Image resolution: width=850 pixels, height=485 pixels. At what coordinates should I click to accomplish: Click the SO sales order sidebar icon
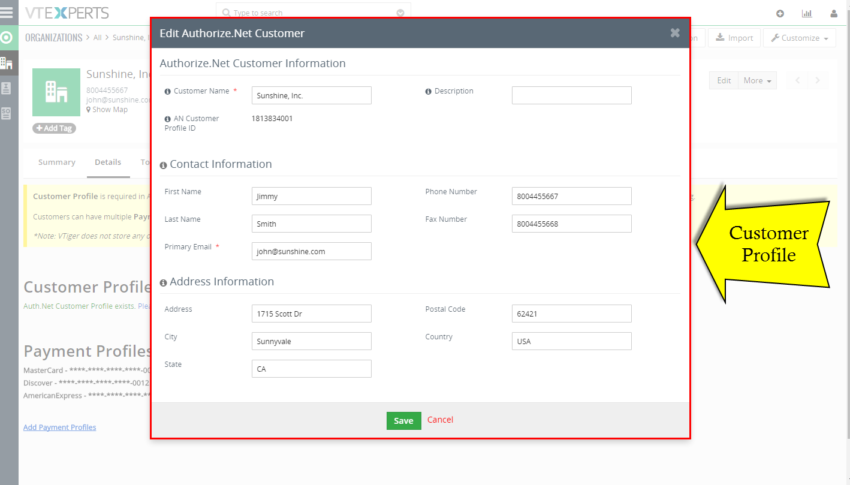pos(7,113)
